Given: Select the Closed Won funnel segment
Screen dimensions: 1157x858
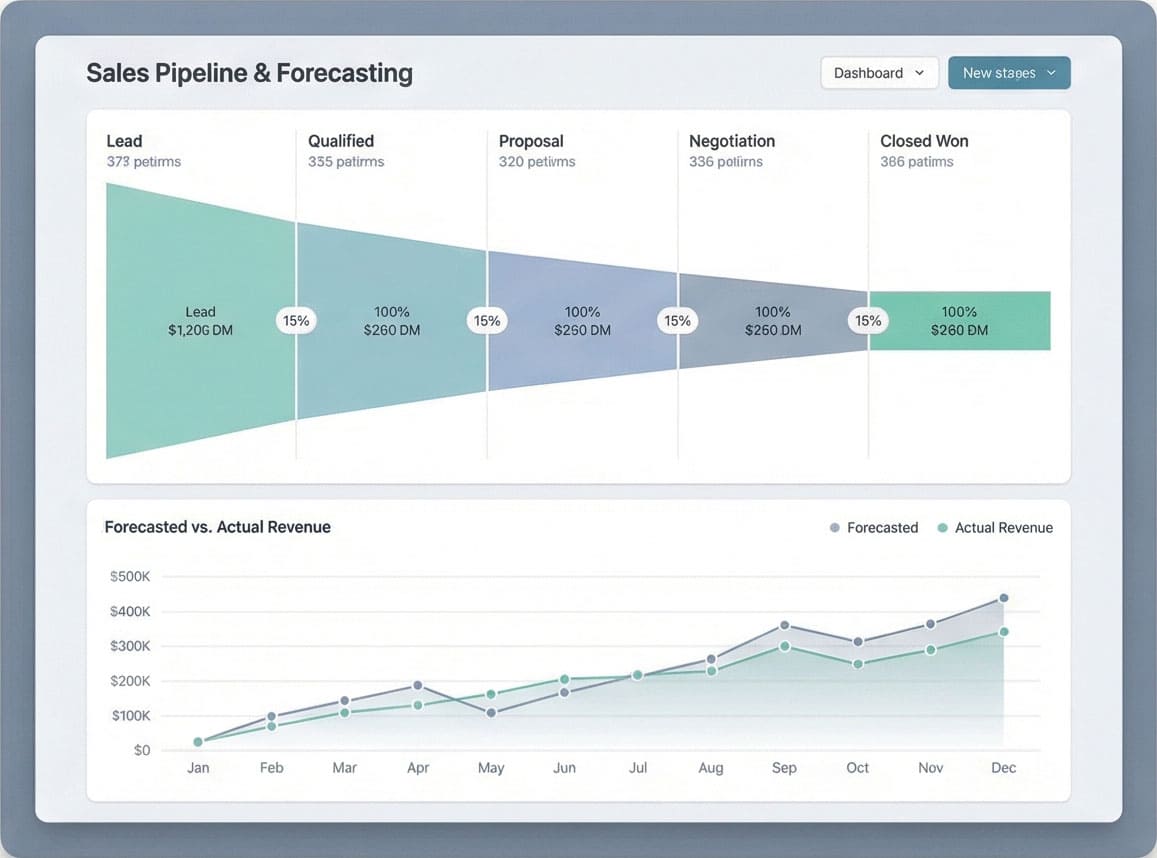Looking at the screenshot, I should (x=959, y=320).
